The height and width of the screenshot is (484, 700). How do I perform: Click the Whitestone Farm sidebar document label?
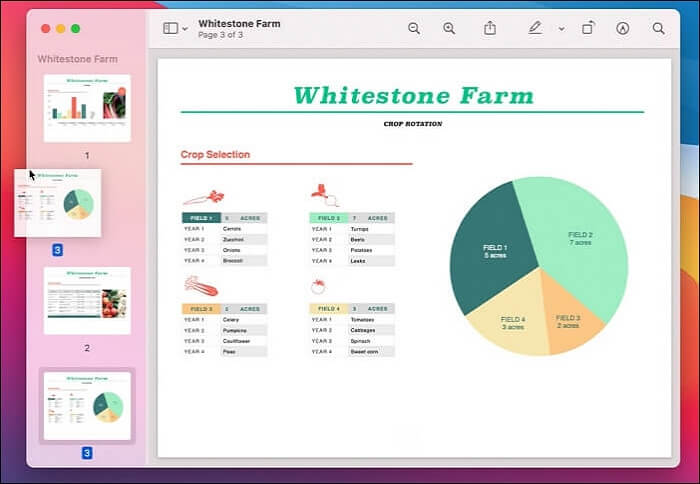tap(77, 59)
